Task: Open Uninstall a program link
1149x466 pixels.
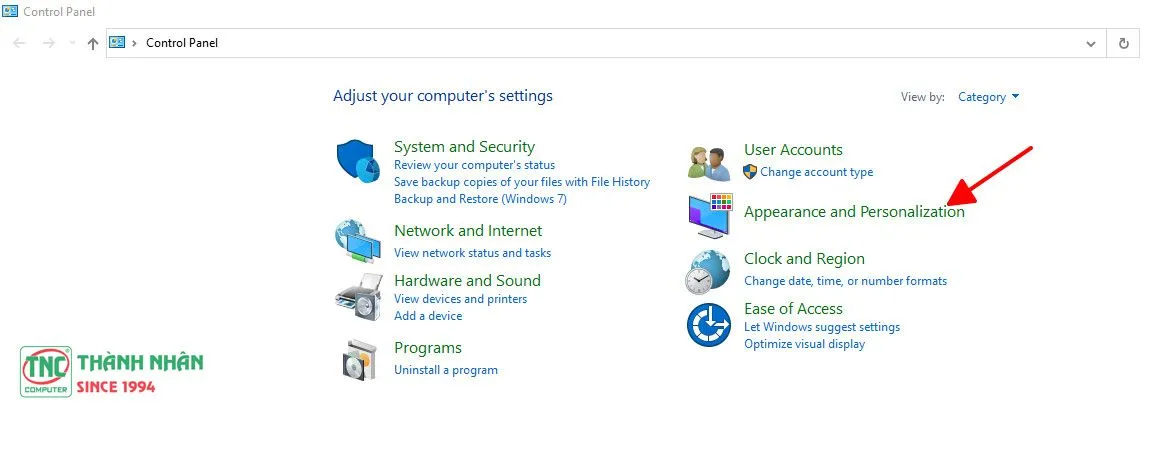Action: click(445, 370)
